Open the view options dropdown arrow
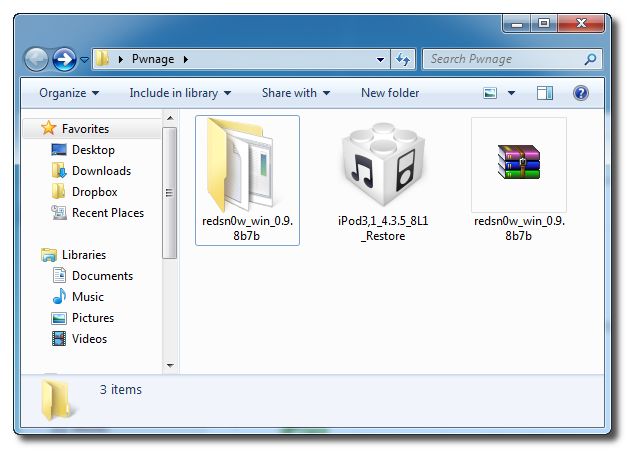This screenshot has width=626, height=449. [511, 93]
